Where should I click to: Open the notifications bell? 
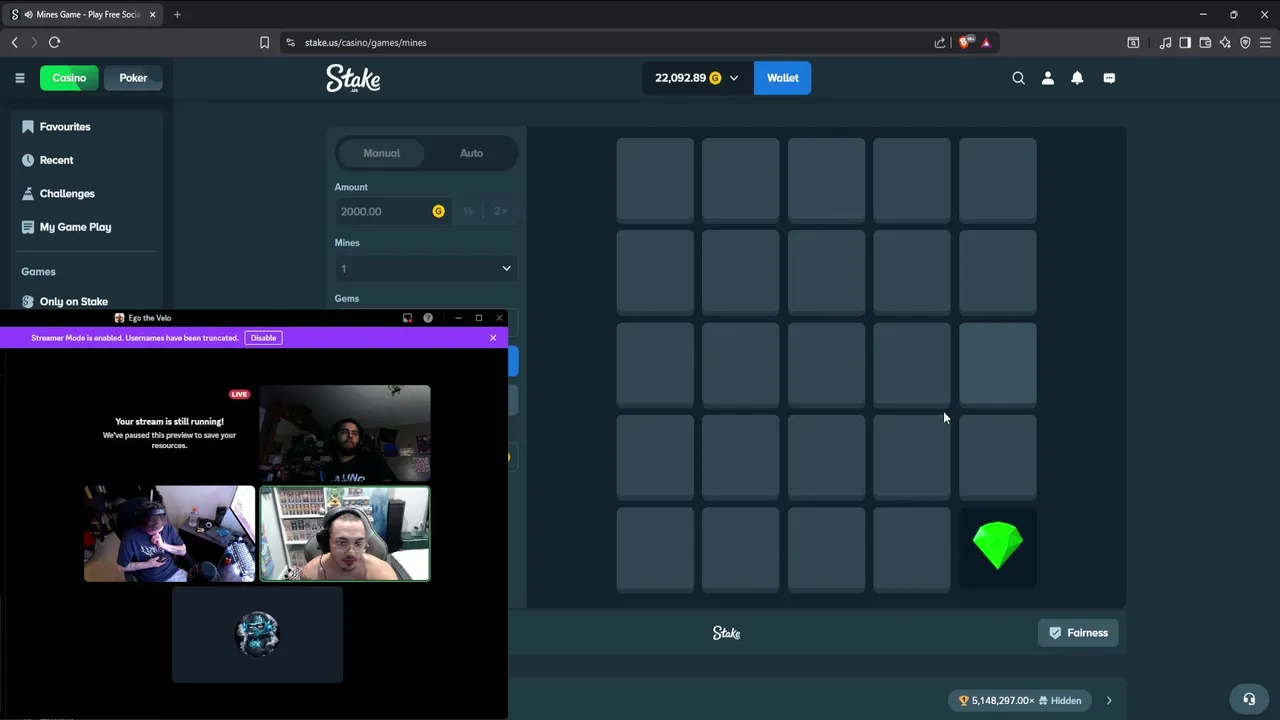click(x=1077, y=78)
